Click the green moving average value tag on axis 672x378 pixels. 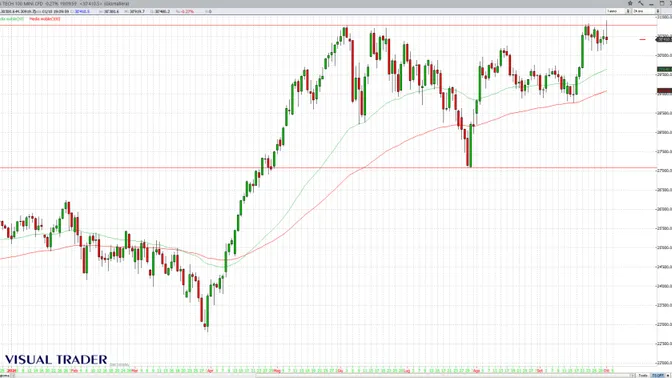tap(664, 69)
